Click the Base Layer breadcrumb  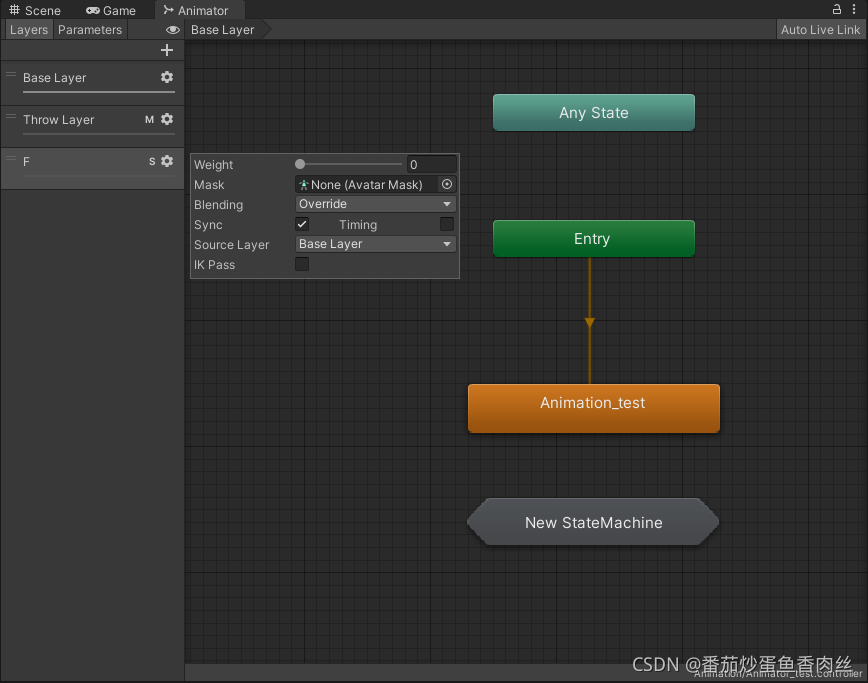[x=223, y=30]
